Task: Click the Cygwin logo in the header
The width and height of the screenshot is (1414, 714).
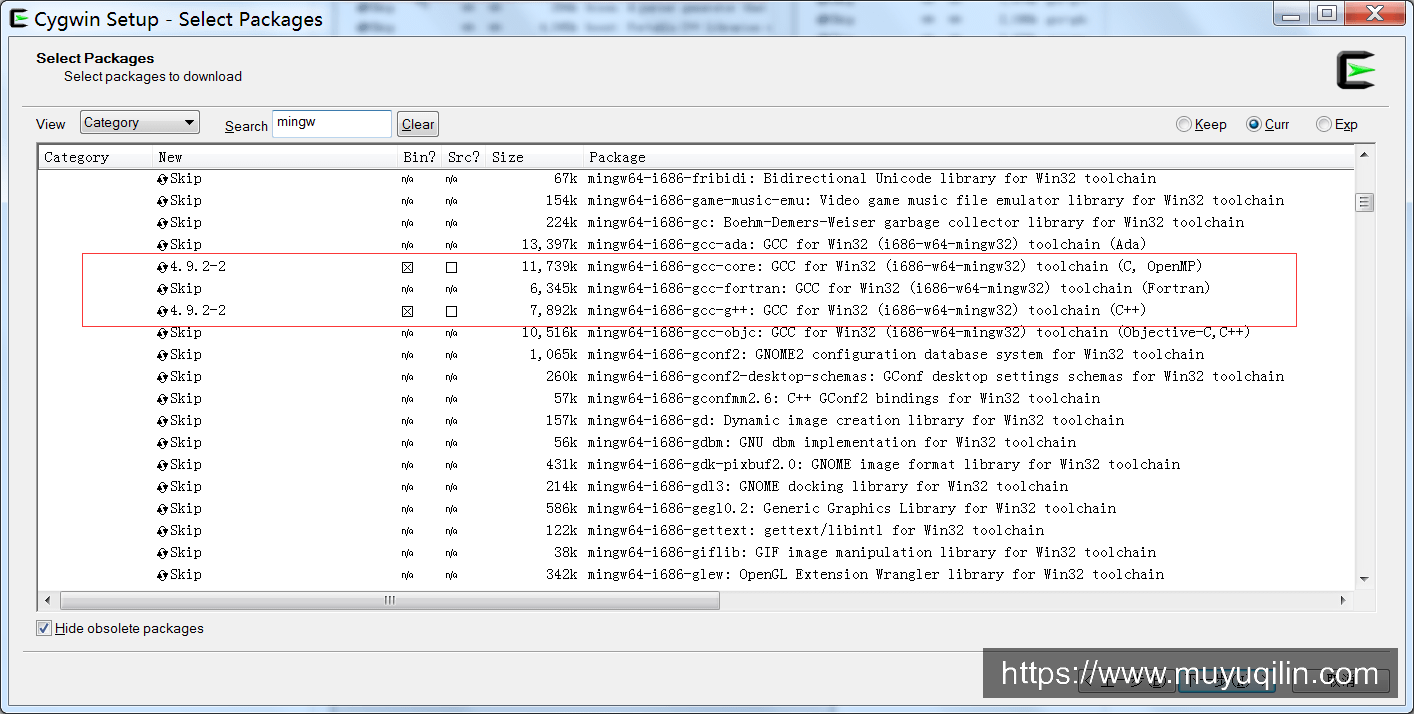Action: coord(1357,70)
